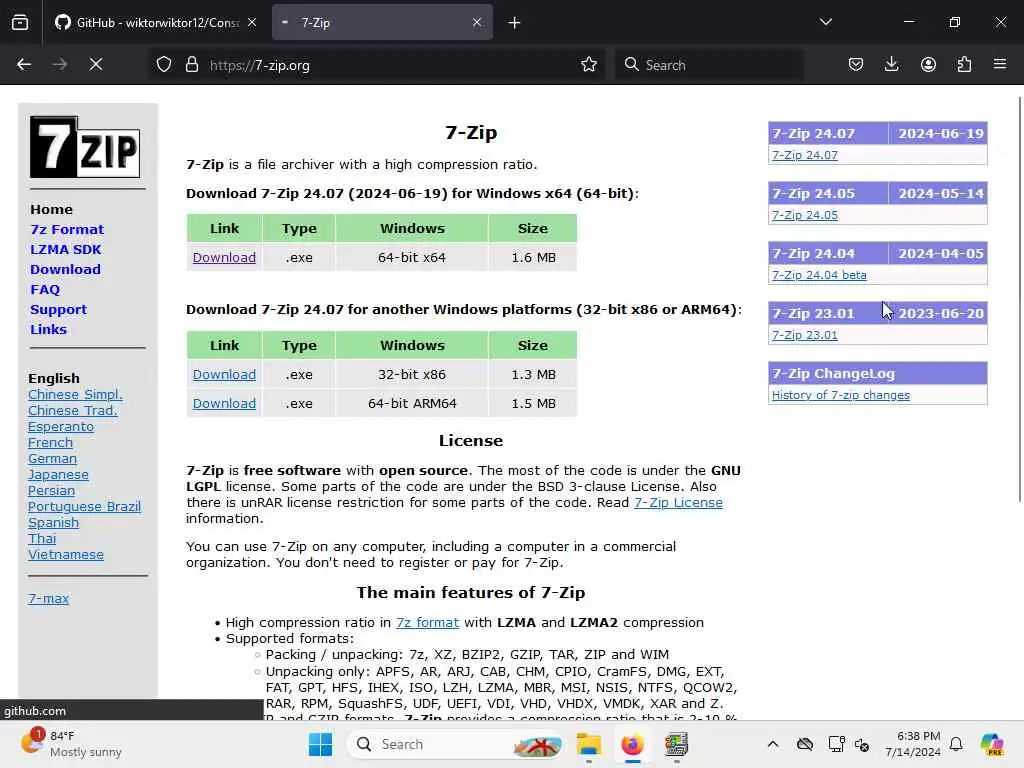
Task: Switch language to Esperanto
Action: [x=61, y=426]
